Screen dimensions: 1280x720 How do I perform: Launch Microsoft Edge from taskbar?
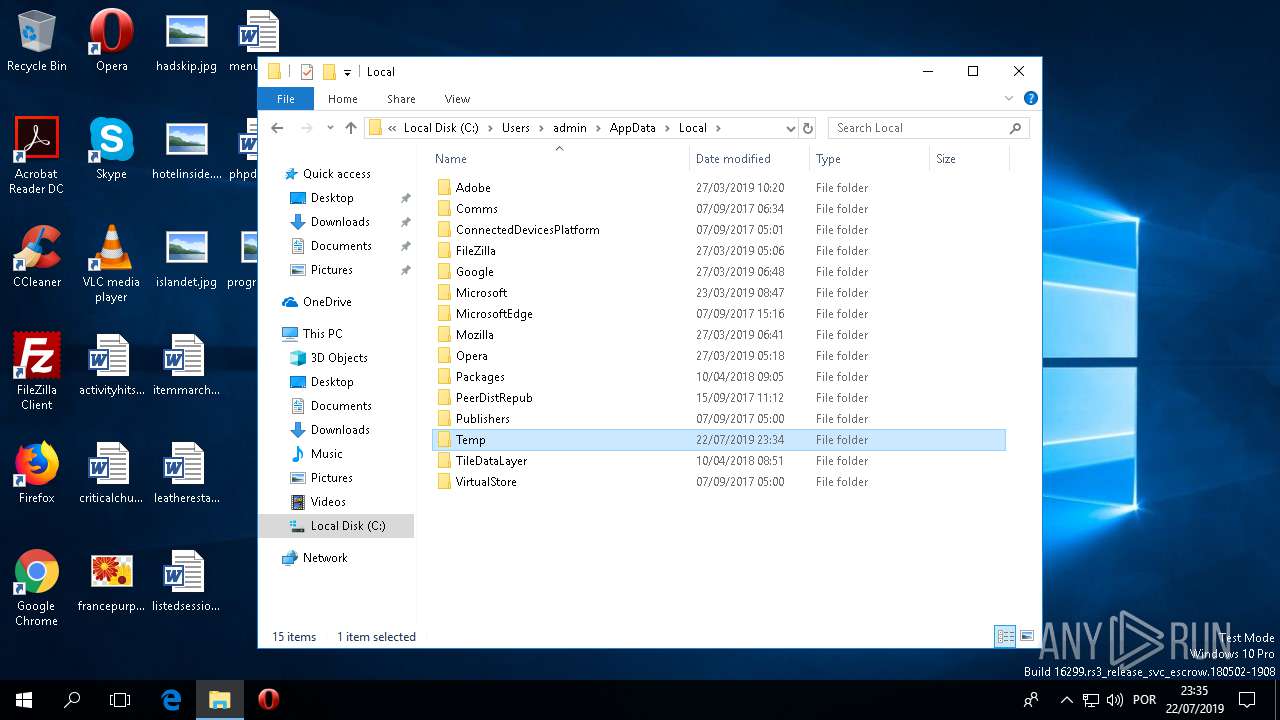(171, 700)
